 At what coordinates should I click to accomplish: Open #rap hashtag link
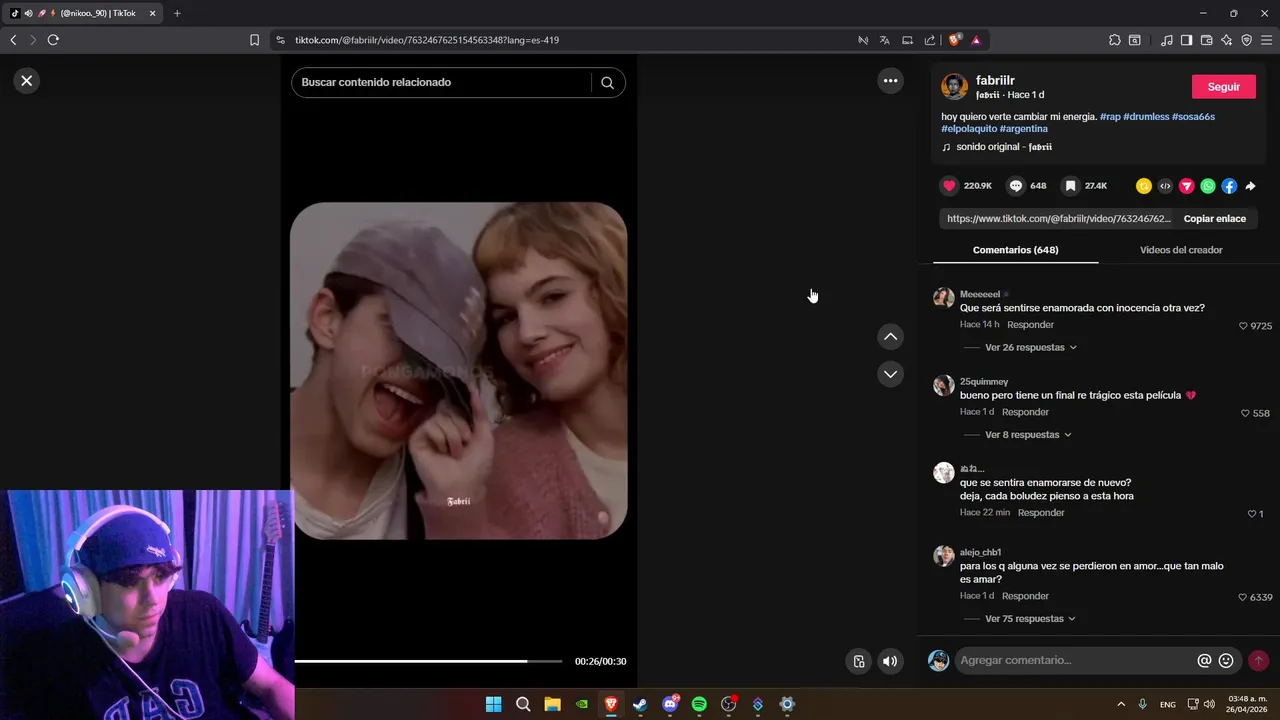[1110, 117]
